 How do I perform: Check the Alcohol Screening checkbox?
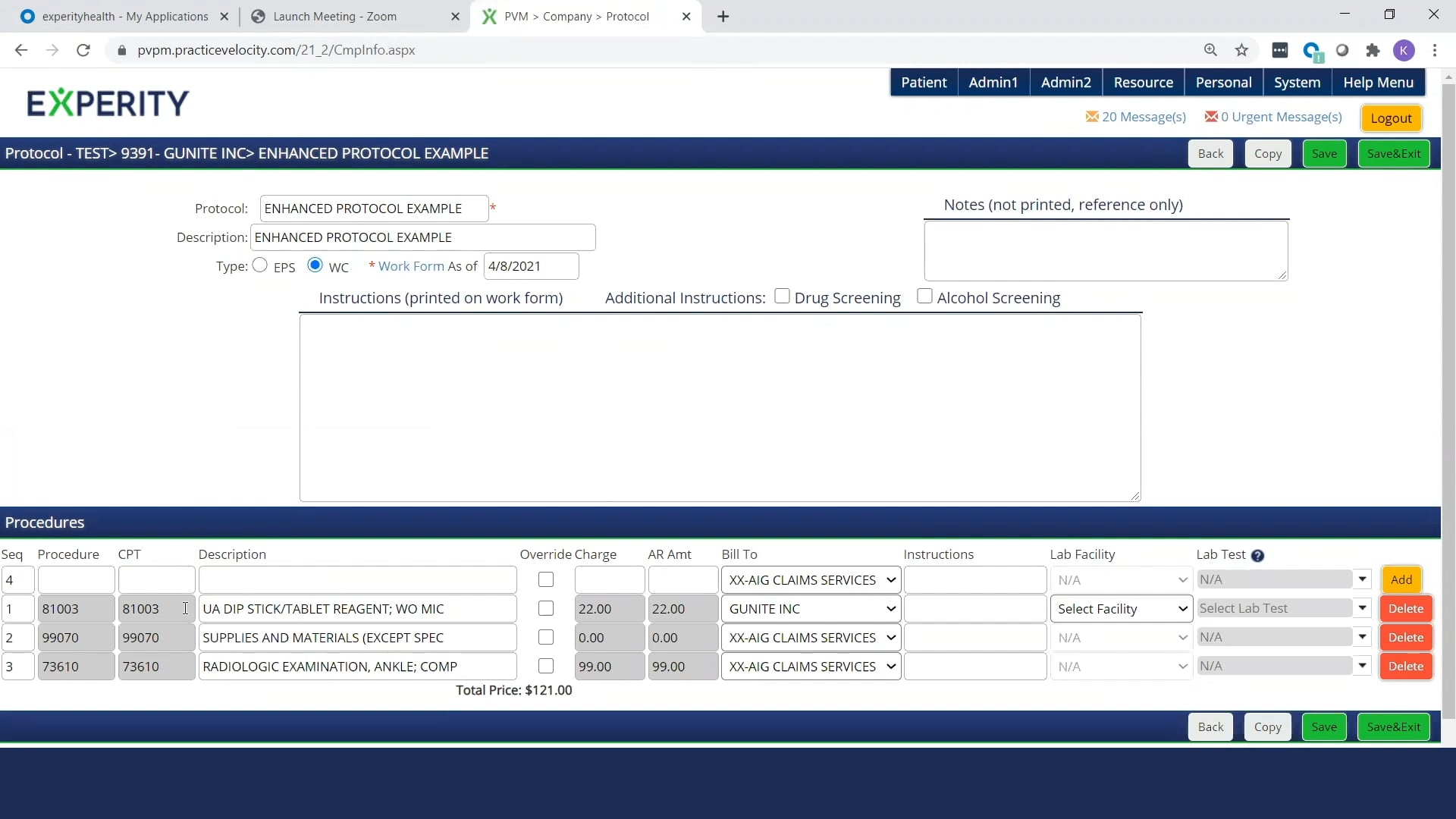point(924,297)
